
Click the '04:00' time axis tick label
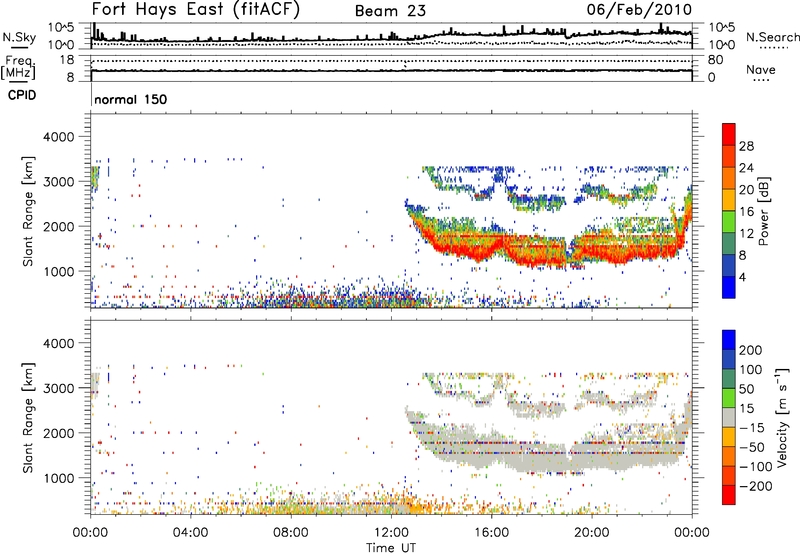190,533
